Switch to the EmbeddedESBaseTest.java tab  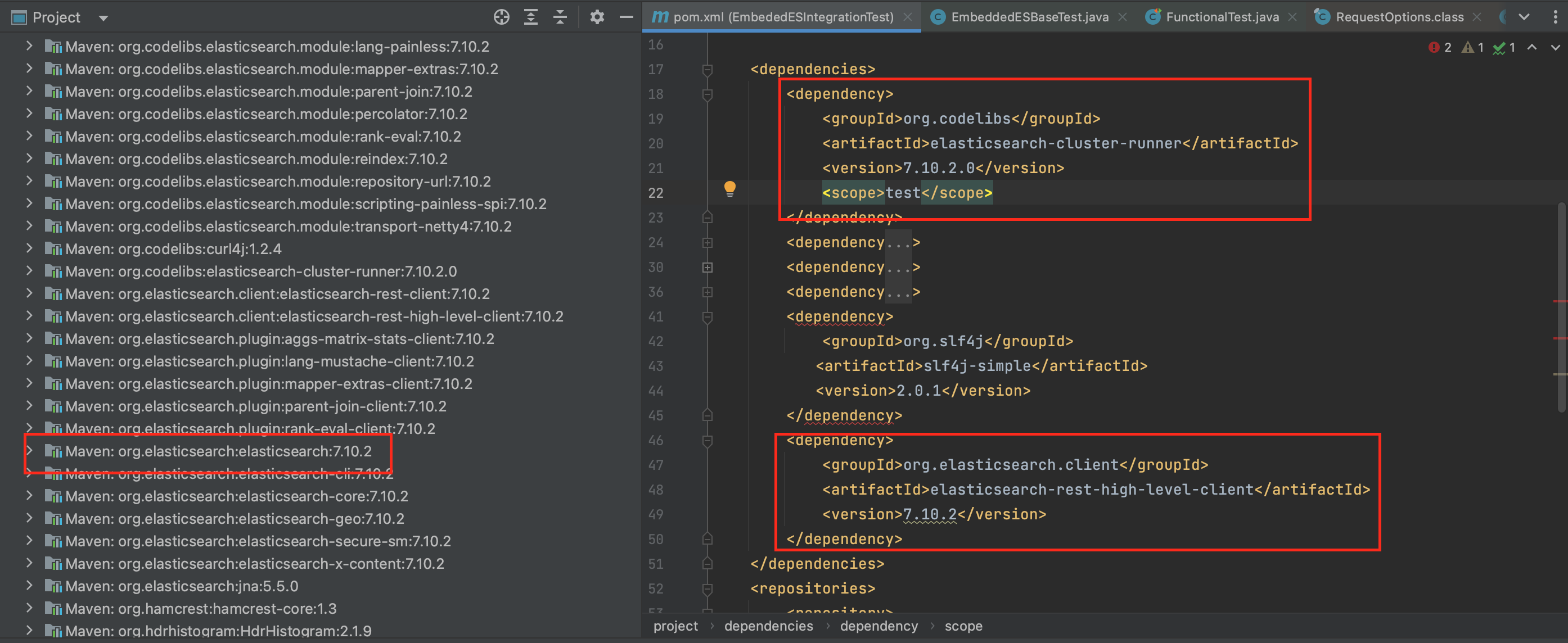click(1029, 16)
